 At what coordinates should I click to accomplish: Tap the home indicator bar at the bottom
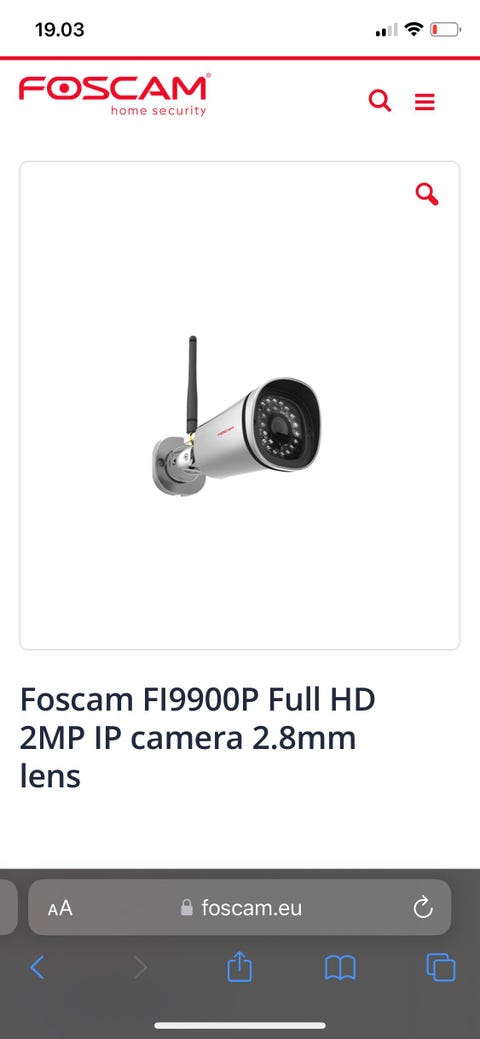coord(240,1026)
